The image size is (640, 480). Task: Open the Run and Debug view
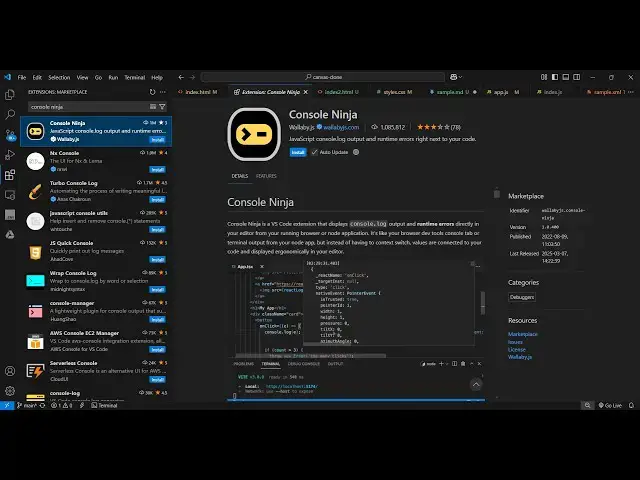click(10, 155)
